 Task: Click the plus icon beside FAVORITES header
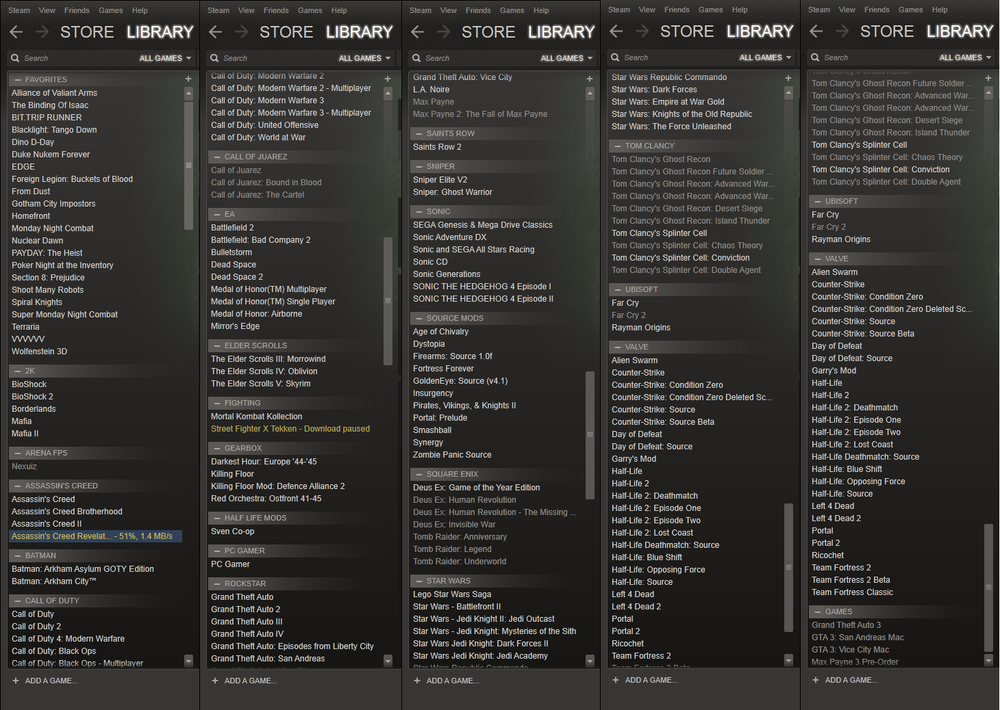188,79
